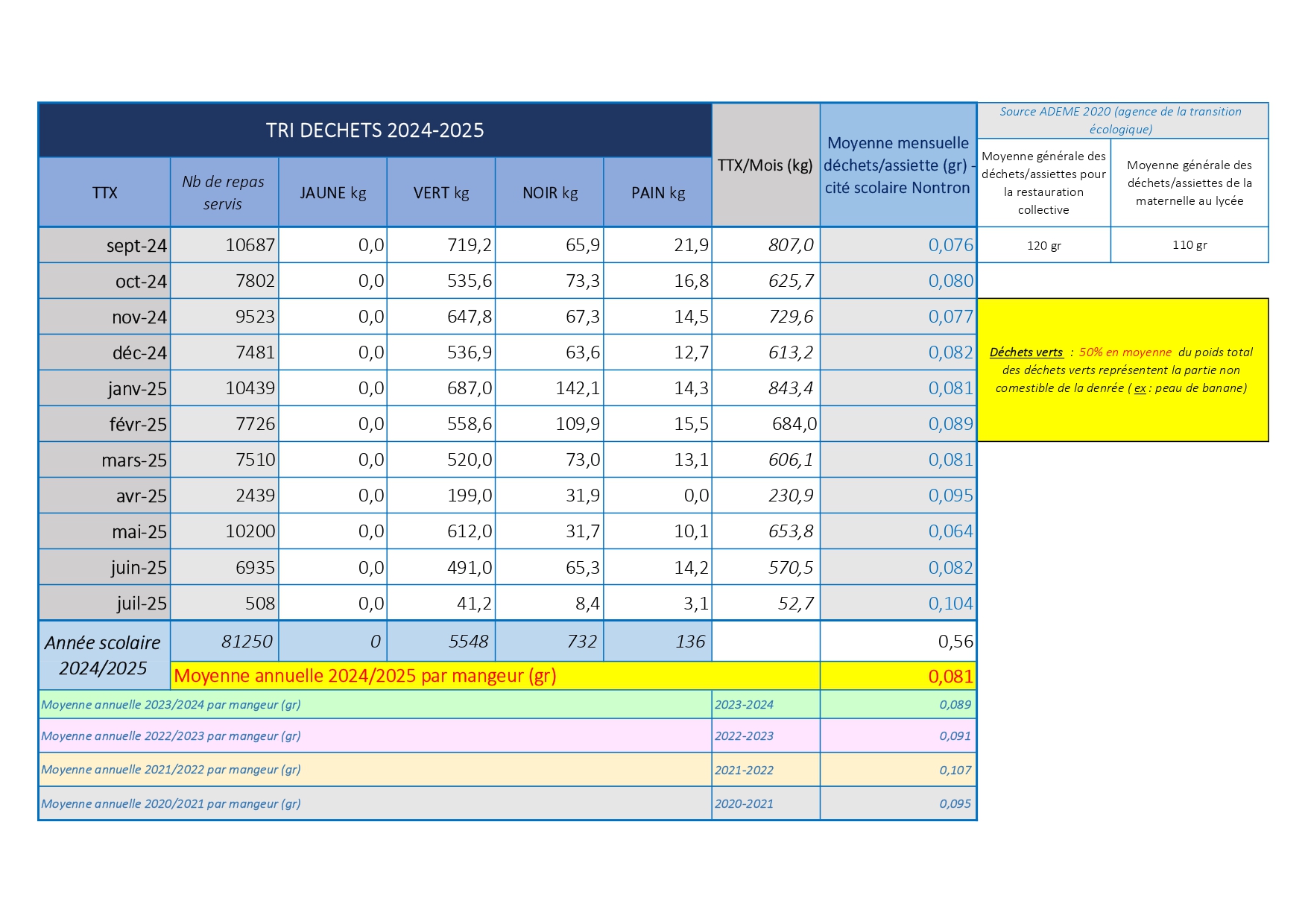Click the juil-25 total value 52,7
The width and height of the screenshot is (1308, 924).
[765, 603]
